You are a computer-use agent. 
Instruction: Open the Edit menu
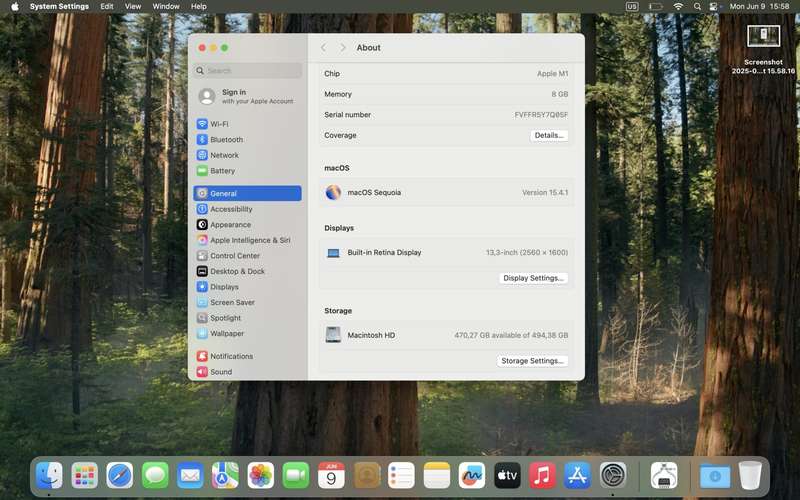point(107,7)
